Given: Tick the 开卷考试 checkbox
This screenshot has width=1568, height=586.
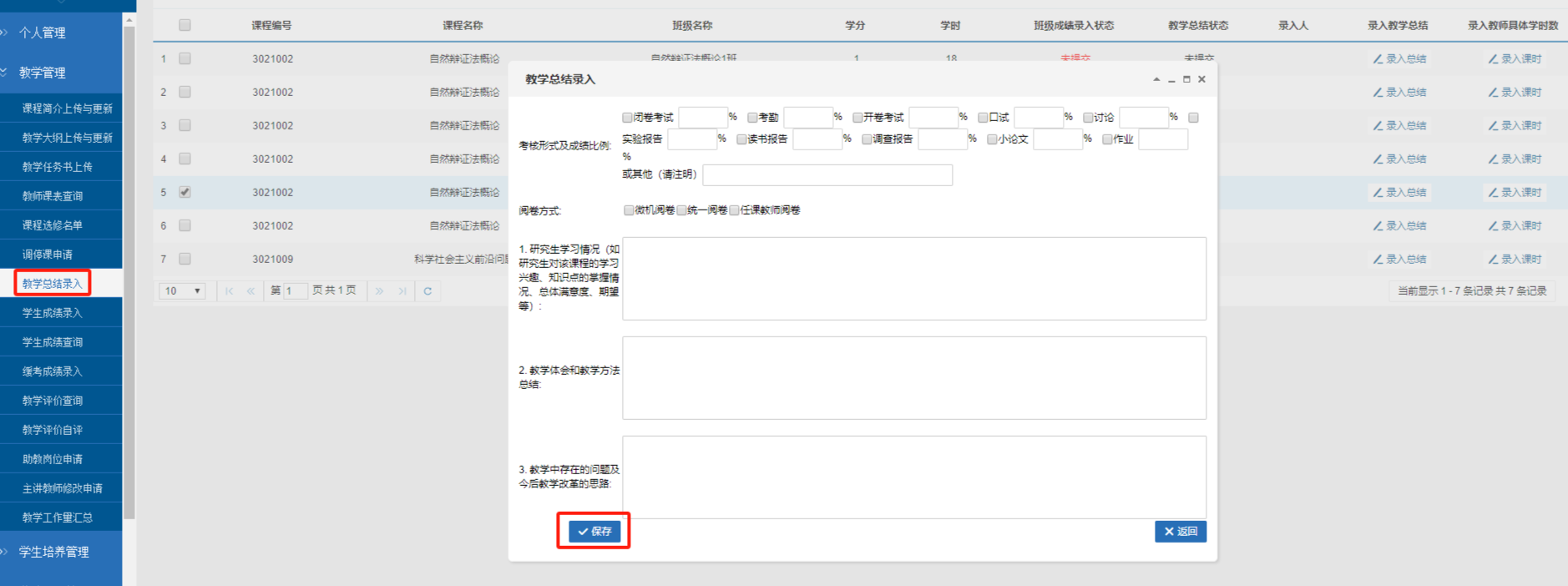Looking at the screenshot, I should (x=857, y=118).
